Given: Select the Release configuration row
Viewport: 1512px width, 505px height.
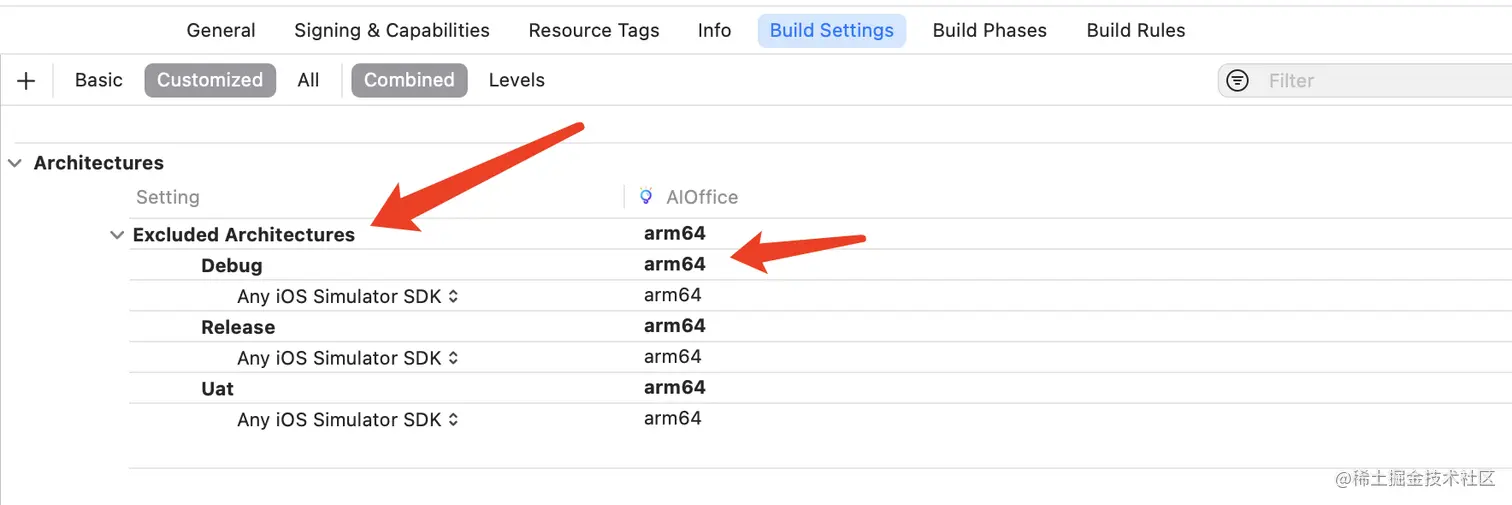Looking at the screenshot, I should (x=238, y=327).
